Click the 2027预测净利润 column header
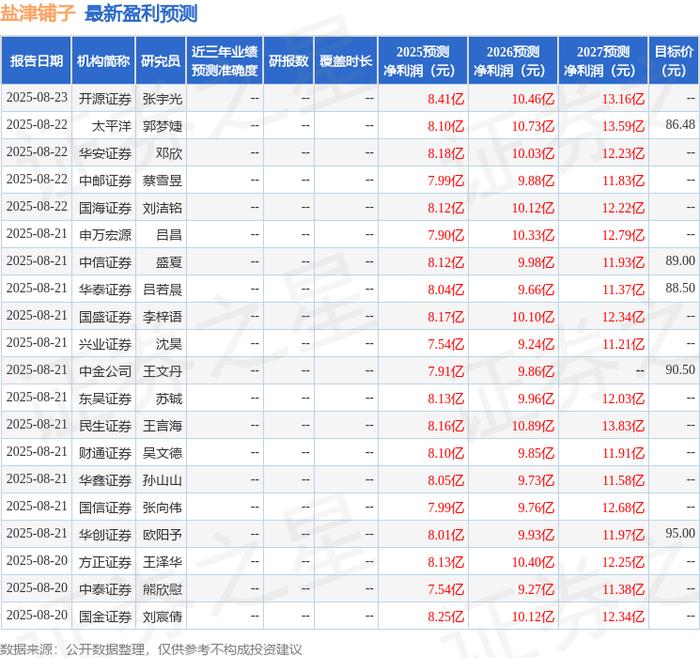 tap(603, 61)
